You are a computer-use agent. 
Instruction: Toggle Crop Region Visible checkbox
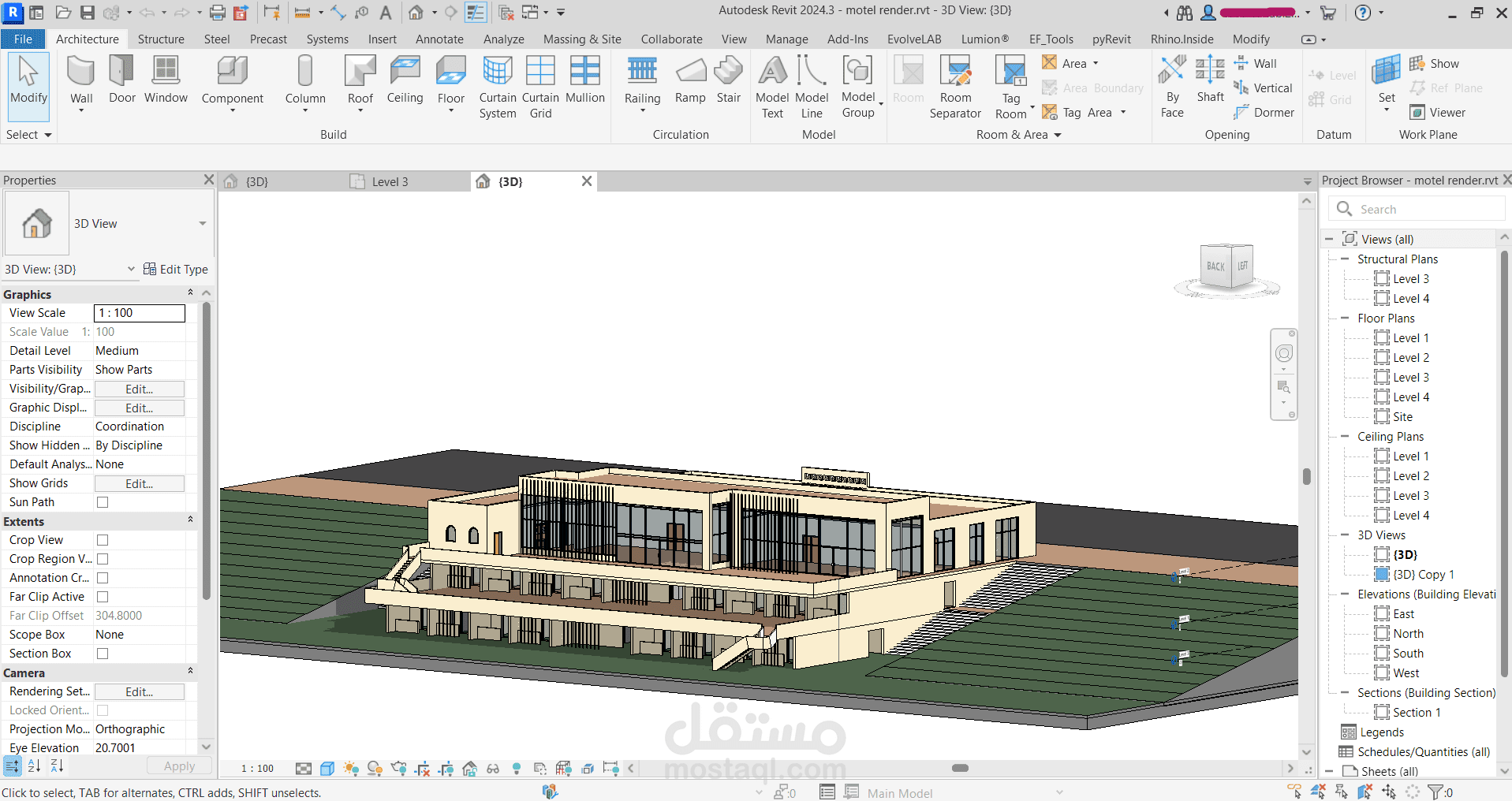(103, 559)
